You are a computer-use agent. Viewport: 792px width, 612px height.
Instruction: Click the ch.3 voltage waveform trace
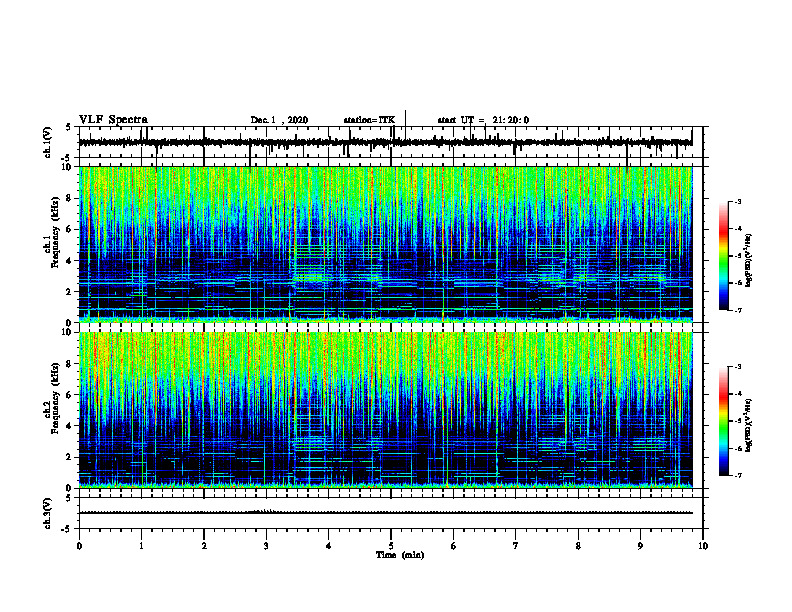385,513
